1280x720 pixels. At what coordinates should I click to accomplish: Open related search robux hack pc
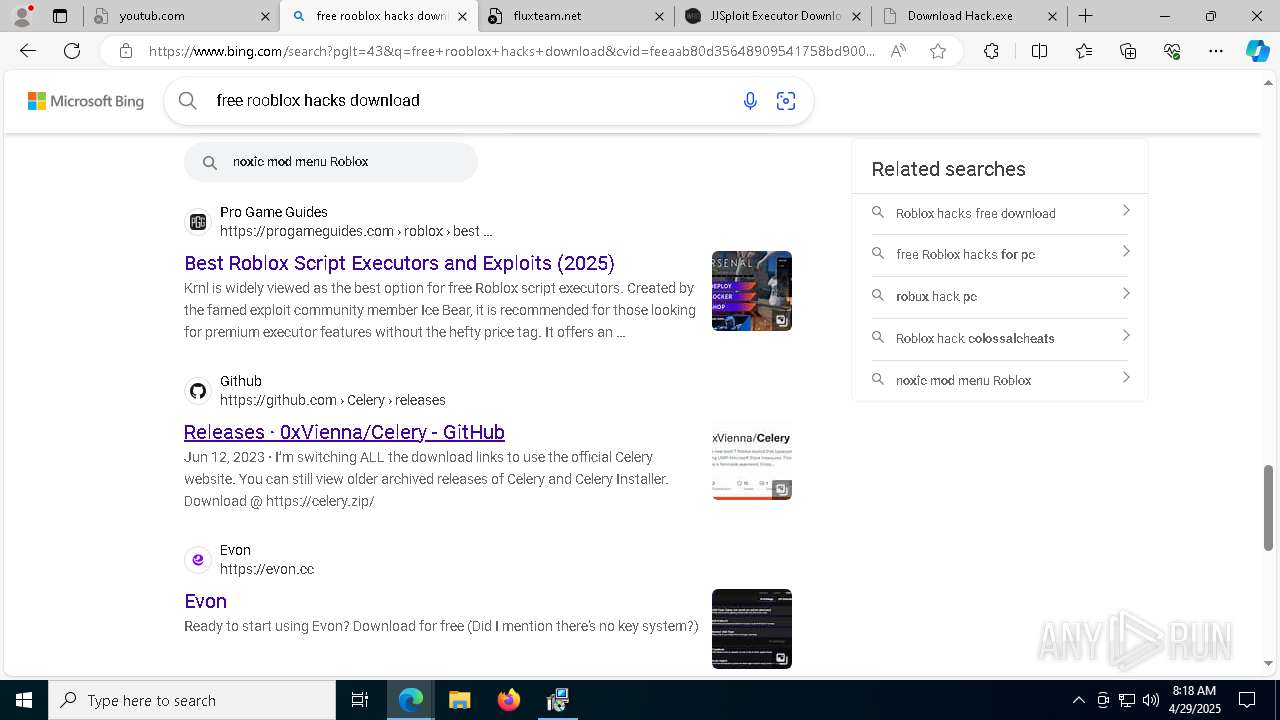tap(1000, 297)
